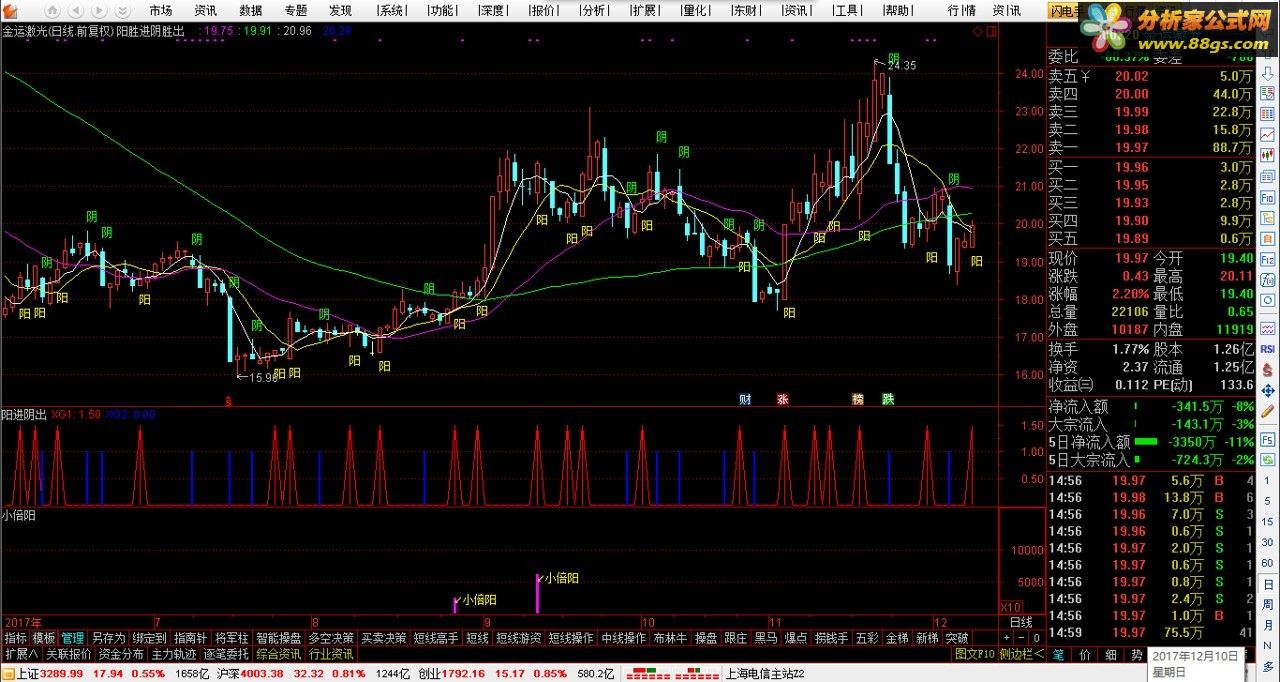This screenshot has width=1280, height=682.
Task: Open the 专题 menu
Action: click(296, 10)
